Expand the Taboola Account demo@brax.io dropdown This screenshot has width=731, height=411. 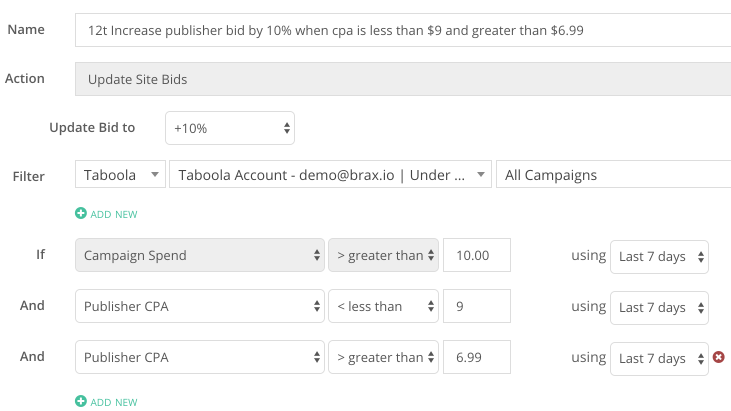coord(330,175)
